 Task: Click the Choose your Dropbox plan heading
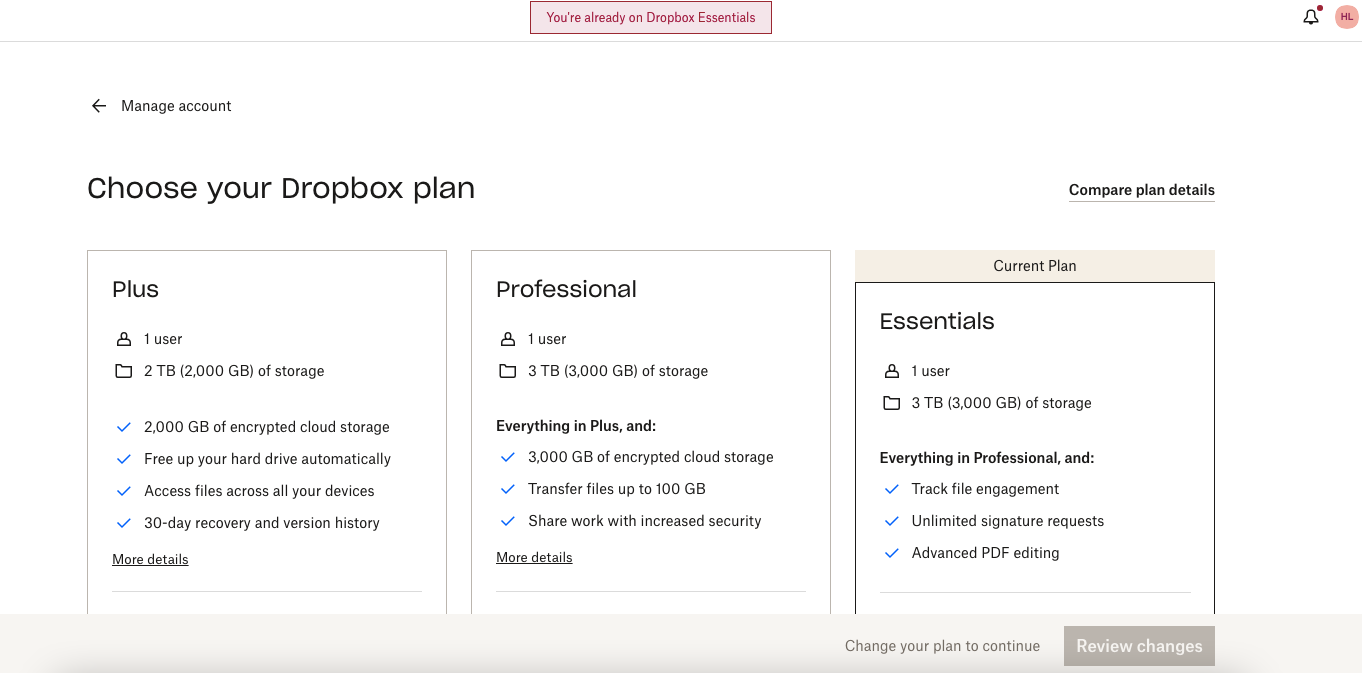(281, 188)
